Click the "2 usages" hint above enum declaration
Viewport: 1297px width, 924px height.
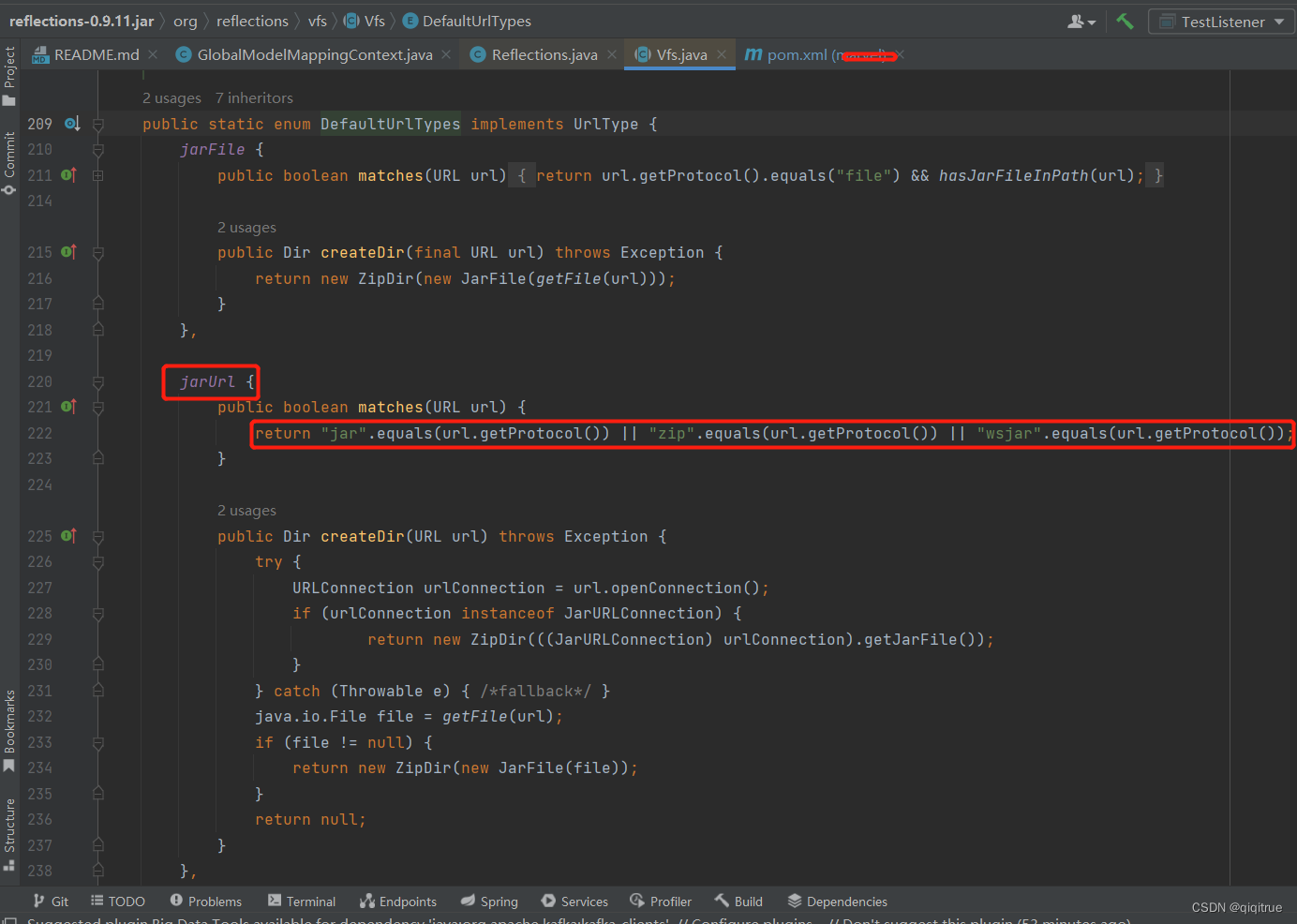pos(171,97)
